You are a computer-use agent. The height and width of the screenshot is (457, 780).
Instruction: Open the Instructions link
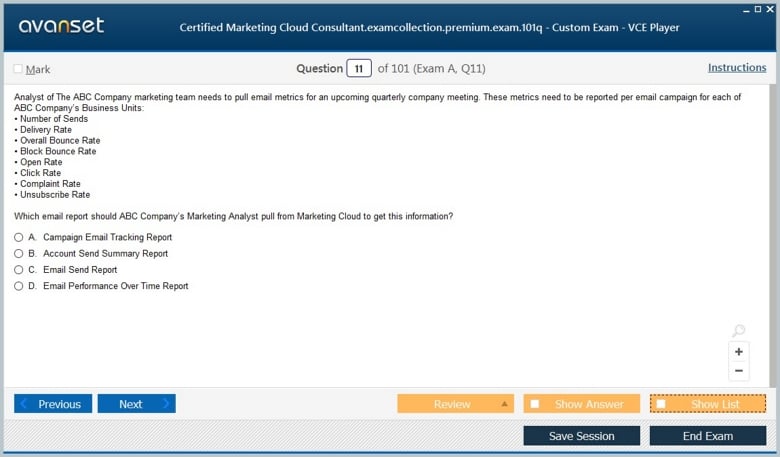[736, 68]
